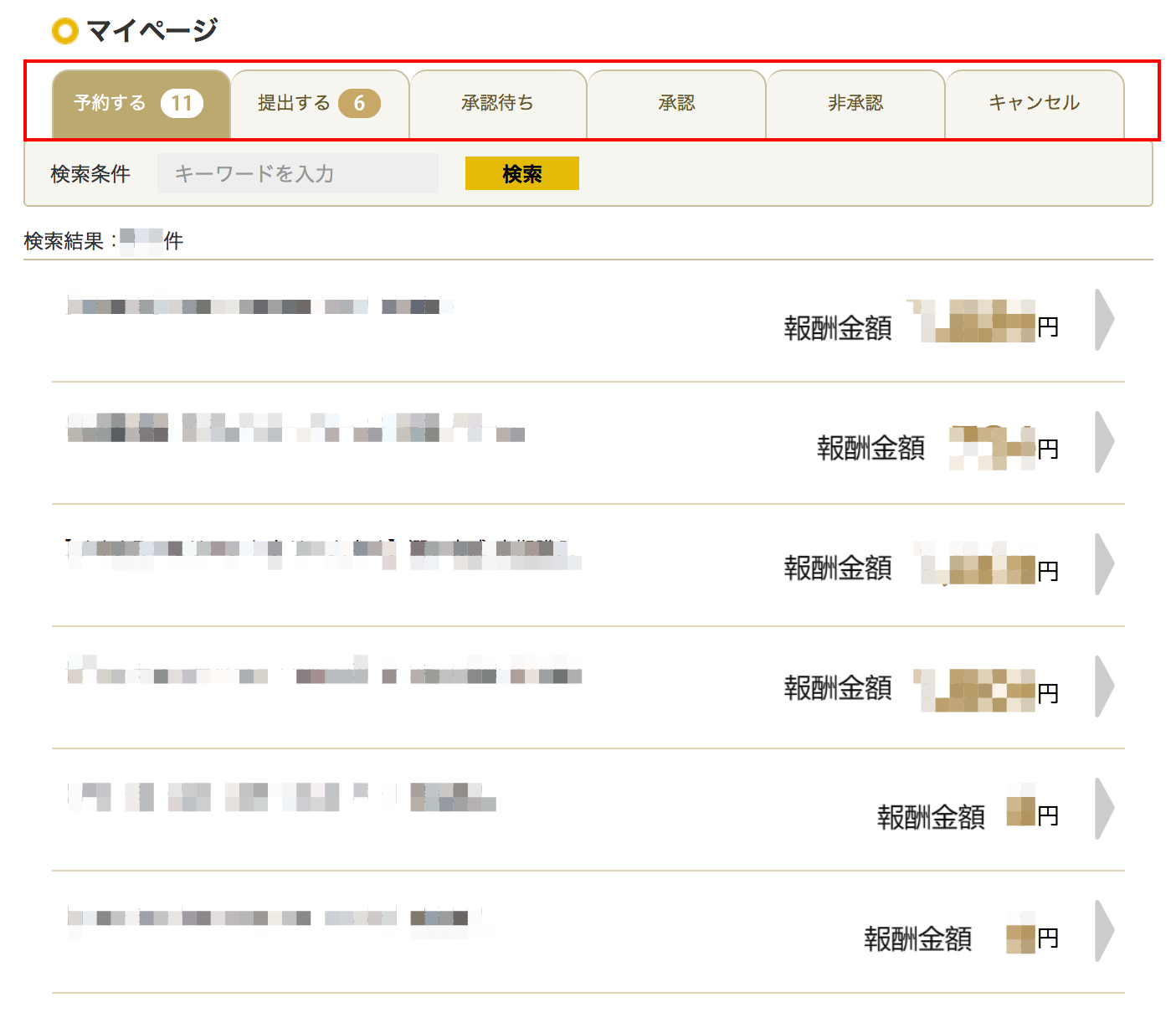Go to the 承認 tab
The width and height of the screenshot is (1176, 1018).
click(x=676, y=104)
